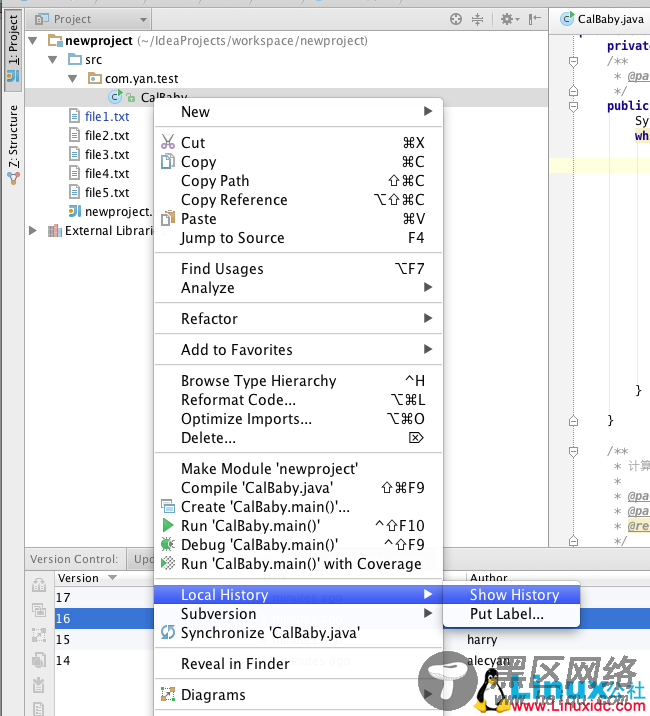Screen dimensions: 650x716
Task: Click the Synchronize refresh icon
Action: coord(168,632)
